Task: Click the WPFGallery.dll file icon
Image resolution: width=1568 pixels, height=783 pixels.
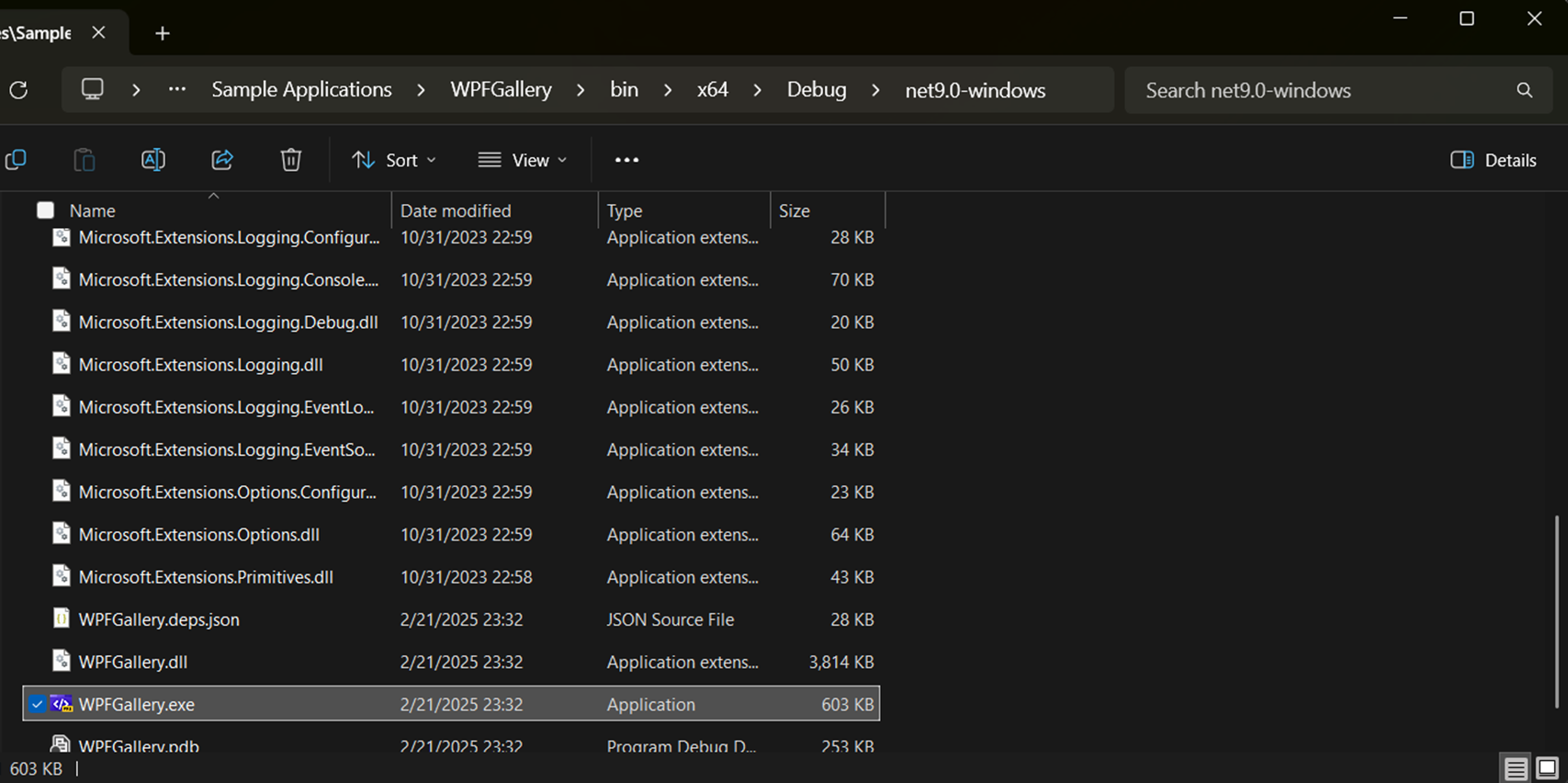Action: (x=62, y=661)
